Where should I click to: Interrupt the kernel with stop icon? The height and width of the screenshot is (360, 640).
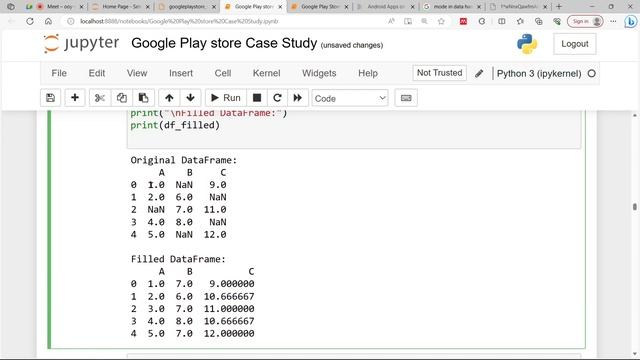(x=257, y=98)
